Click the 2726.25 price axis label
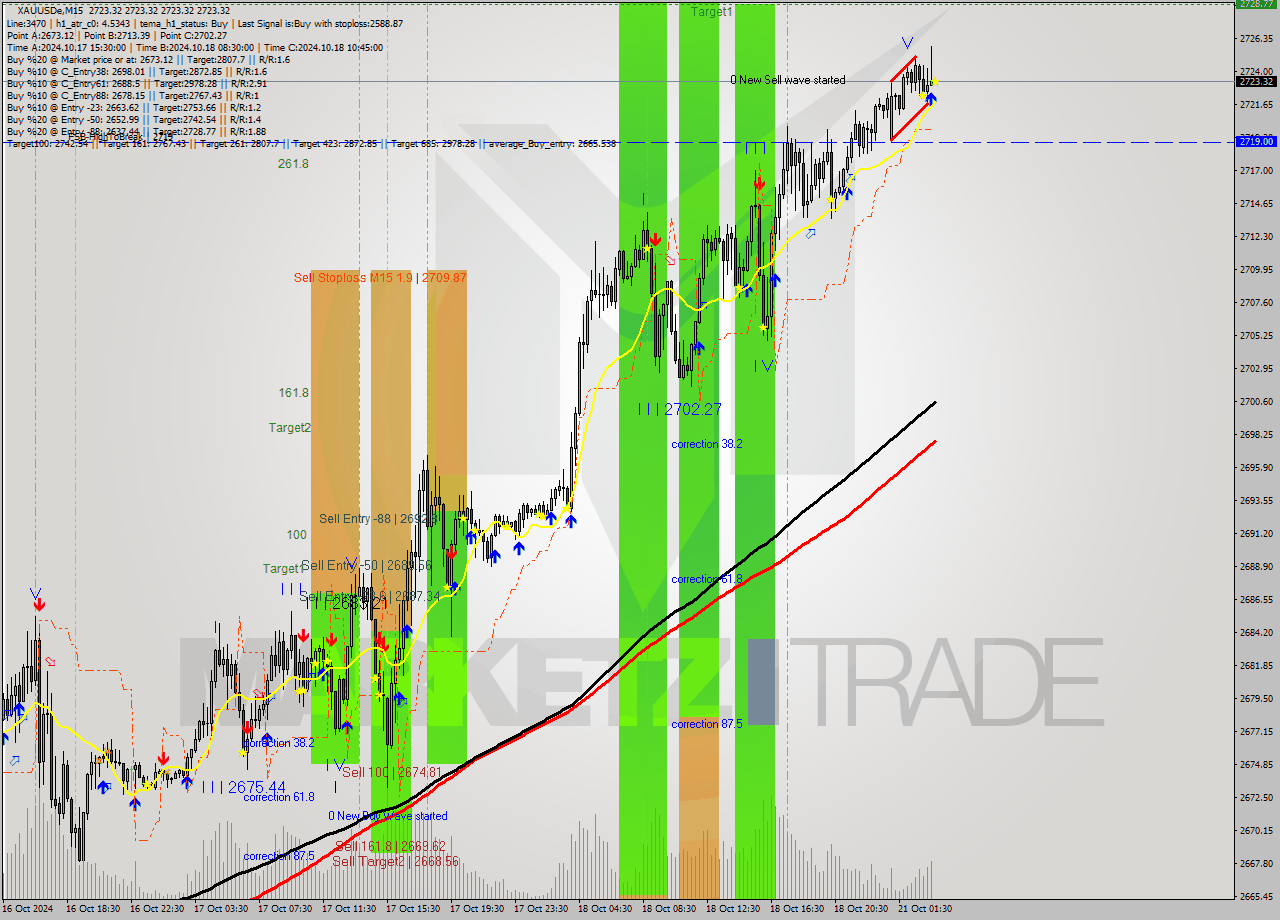The height and width of the screenshot is (920, 1280). (1256, 38)
